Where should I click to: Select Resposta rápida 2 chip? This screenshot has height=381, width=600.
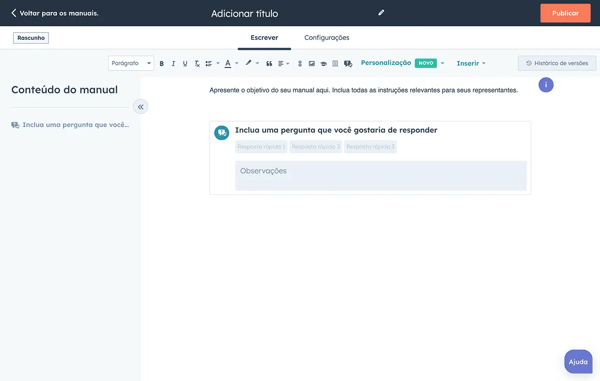[x=316, y=147]
